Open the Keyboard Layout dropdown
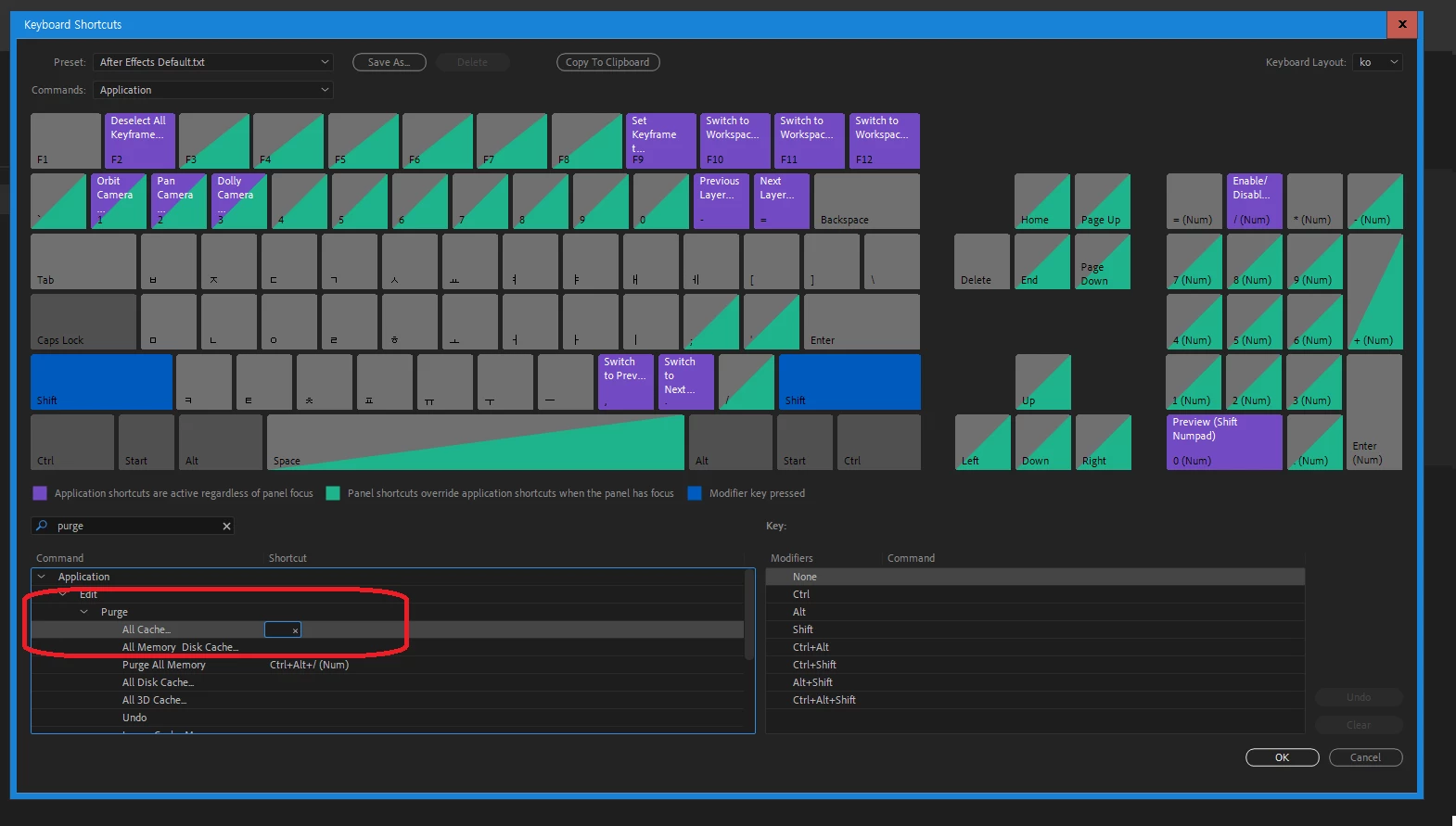Viewport: 1456px width, 826px height. coord(1377,62)
